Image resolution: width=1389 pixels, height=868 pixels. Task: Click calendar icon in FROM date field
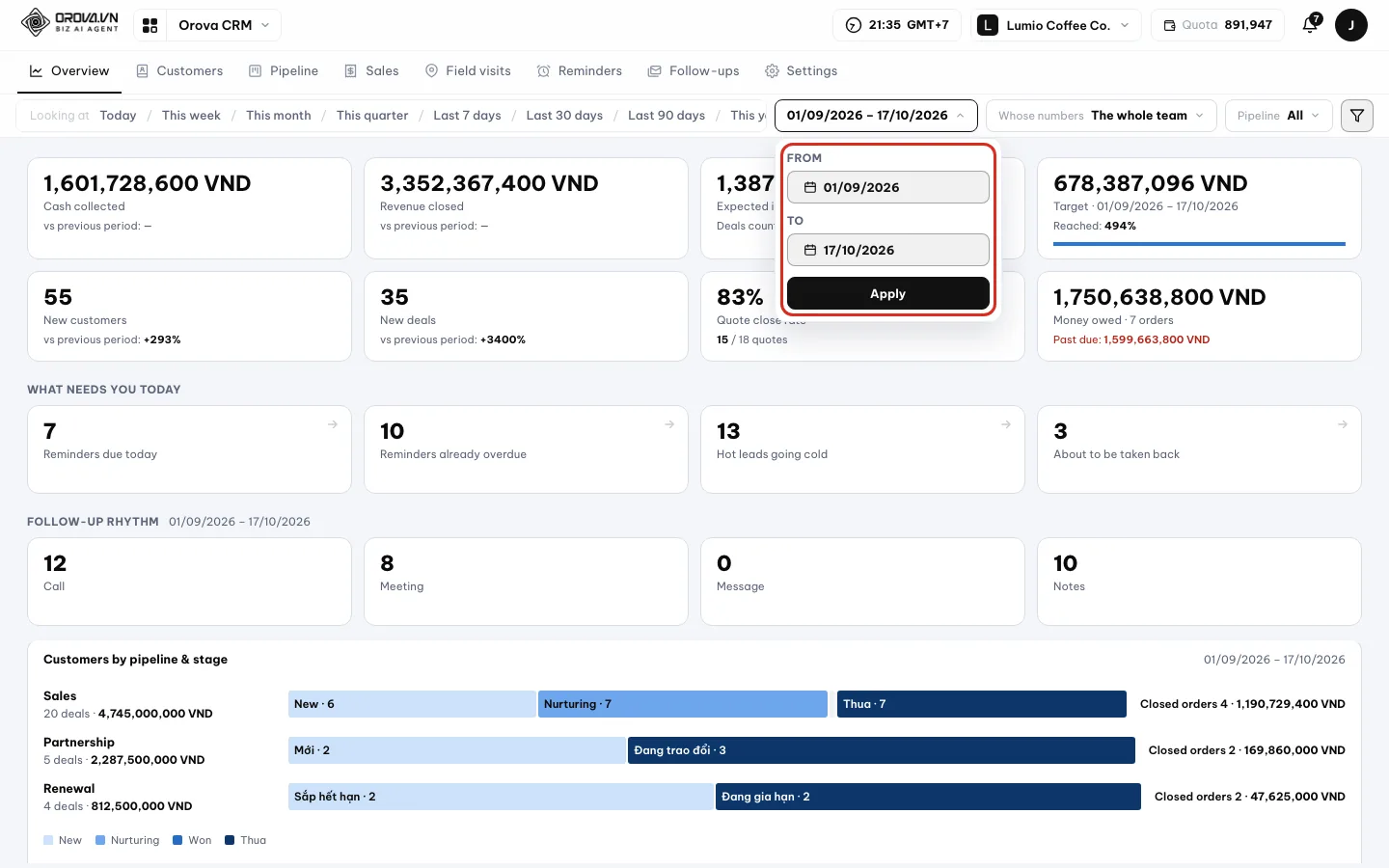tap(810, 187)
